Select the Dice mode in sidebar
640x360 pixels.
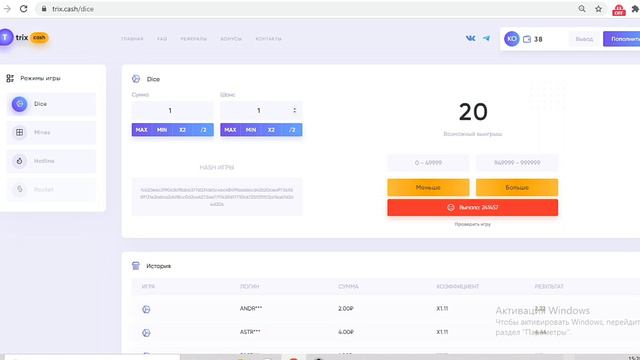pos(51,104)
